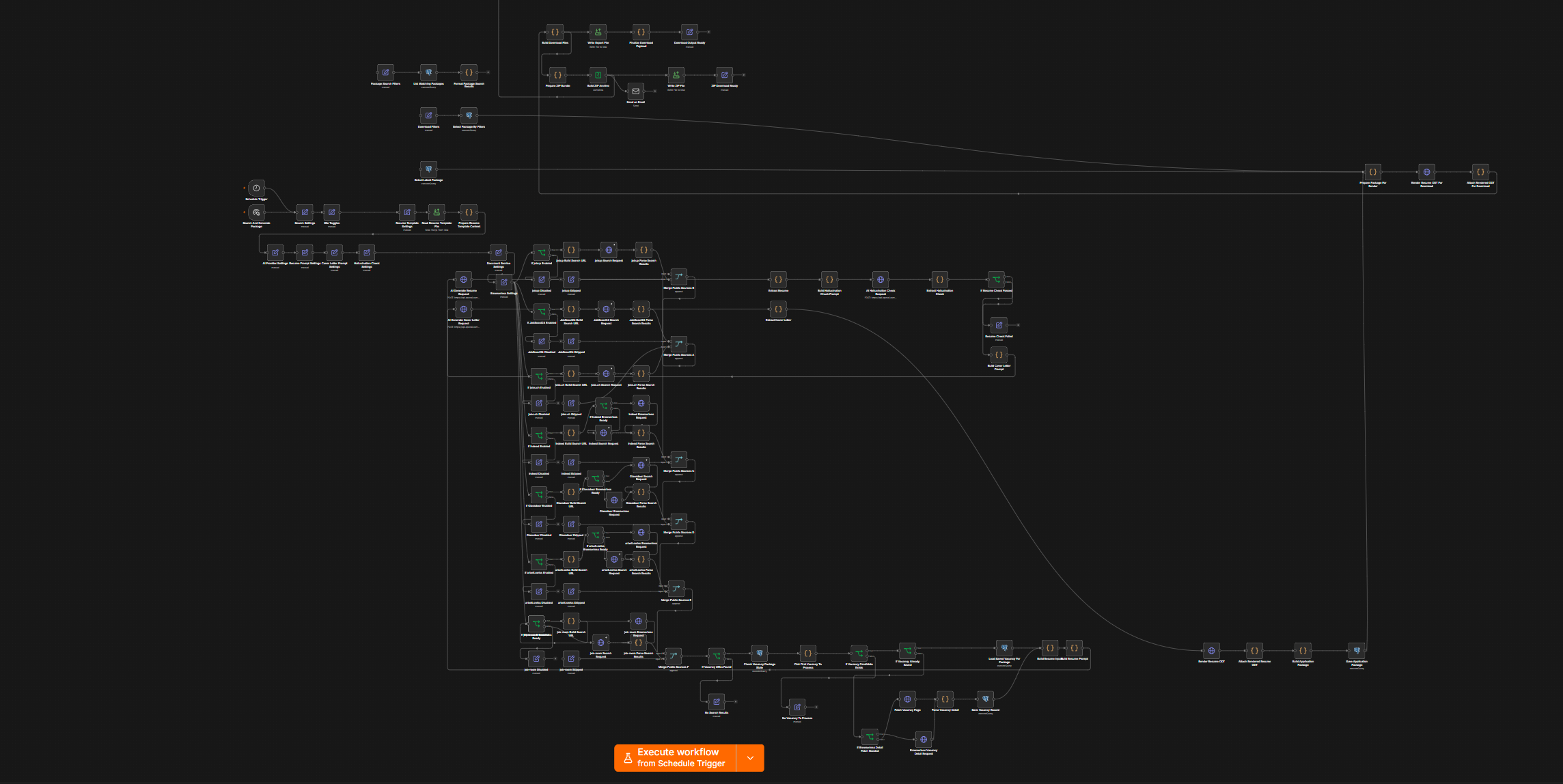The height and width of the screenshot is (784, 1563).
Task: Open the Resume Prompt Settings node
Action: tap(305, 252)
